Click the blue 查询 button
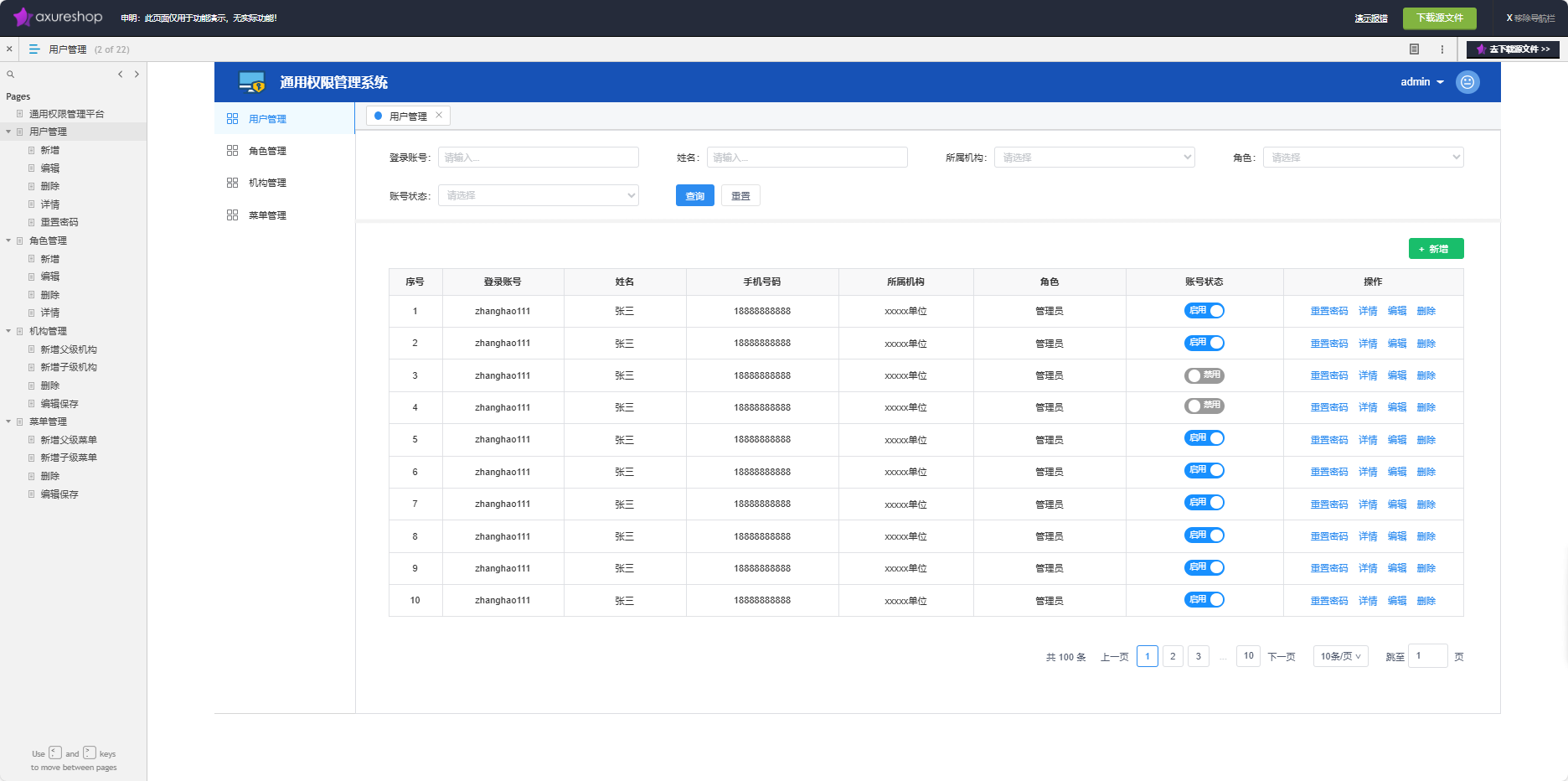The image size is (1568, 781). coord(695,195)
